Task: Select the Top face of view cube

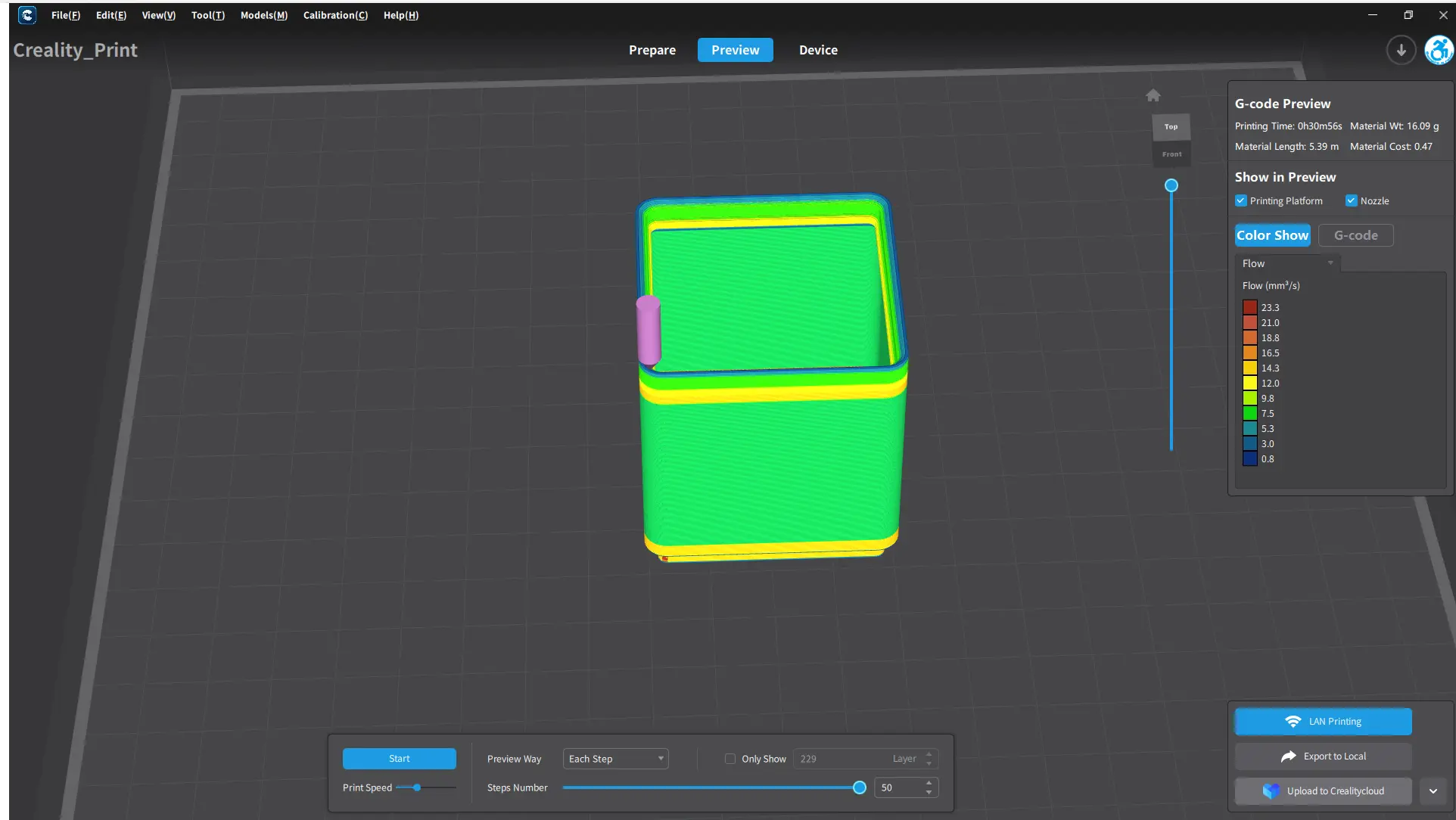Action: click(1171, 127)
